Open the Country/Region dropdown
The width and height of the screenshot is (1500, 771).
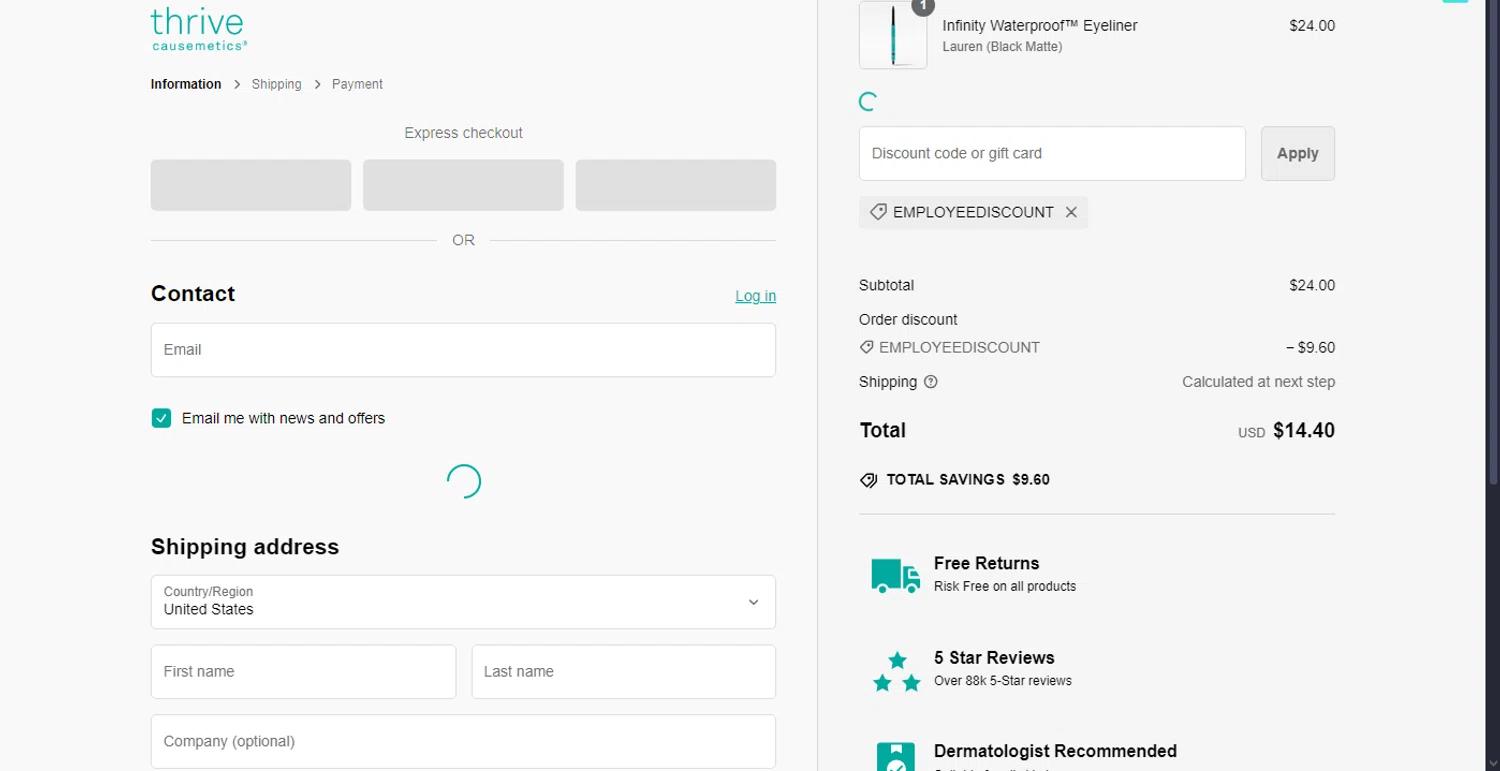coord(463,602)
